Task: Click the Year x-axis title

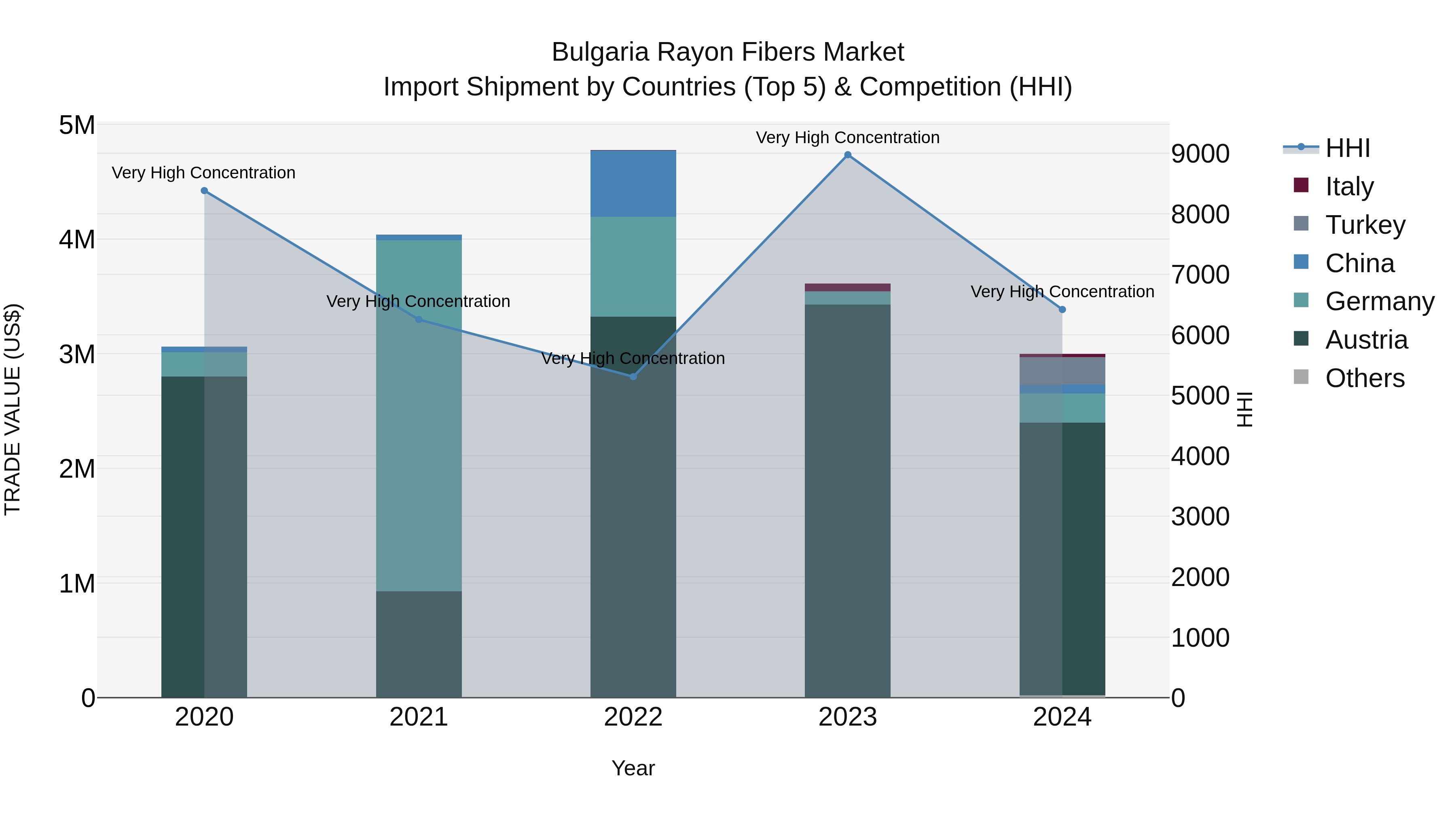Action: pyautogui.click(x=633, y=768)
